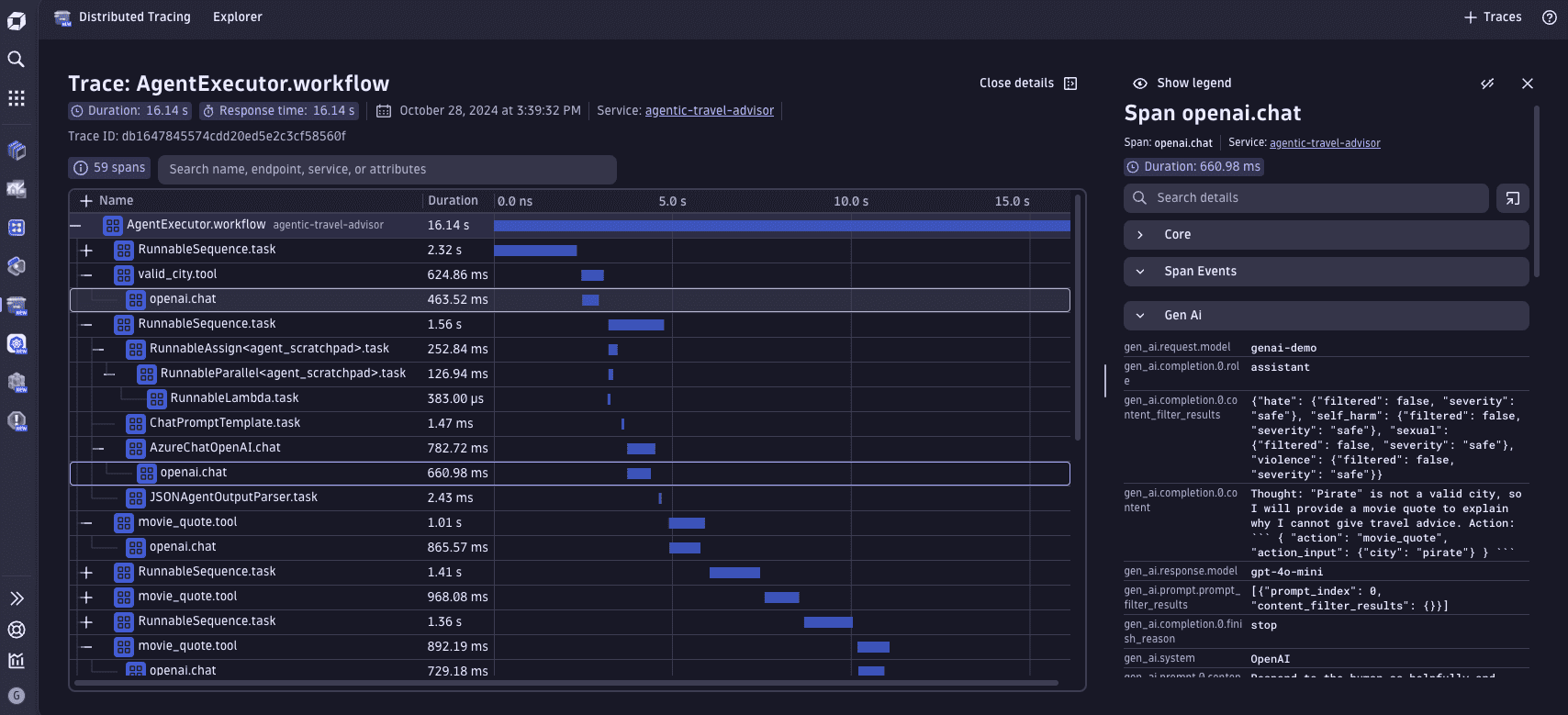
Task: Select the RunnableAssign<agent_scratchpad>.task row
Action: pos(569,349)
